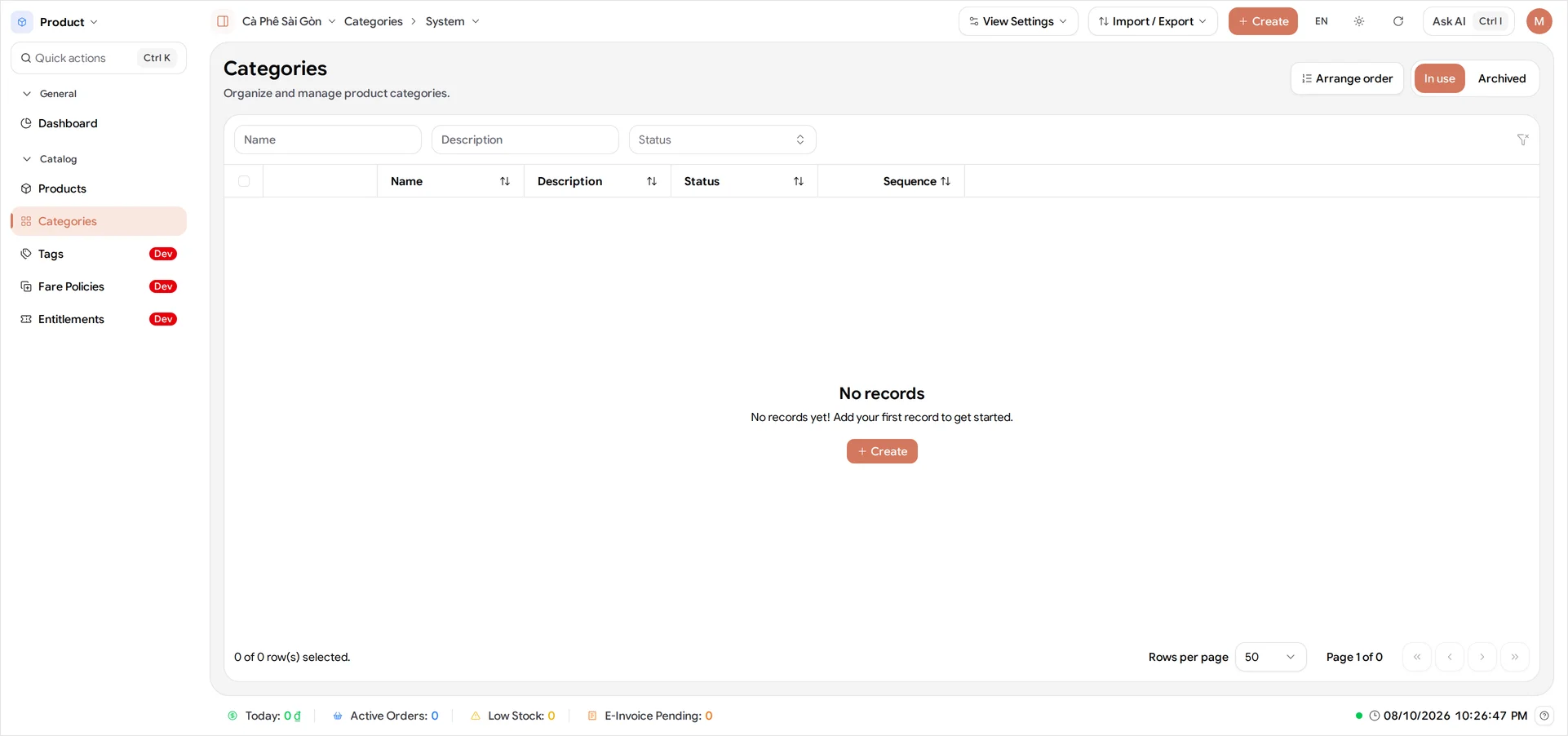
Task: Go to previous page button
Action: tap(1450, 657)
